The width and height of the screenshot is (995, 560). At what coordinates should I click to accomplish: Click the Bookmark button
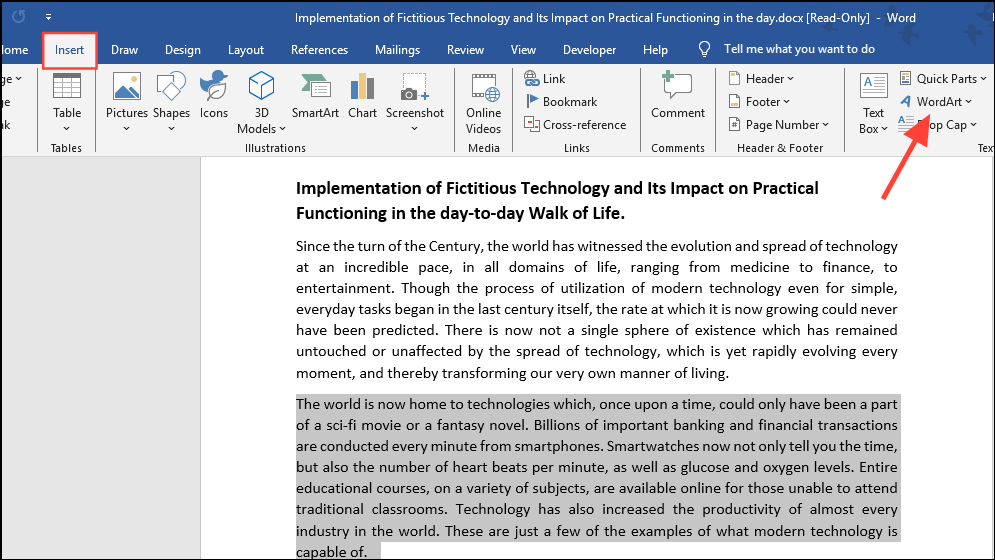pyautogui.click(x=569, y=101)
